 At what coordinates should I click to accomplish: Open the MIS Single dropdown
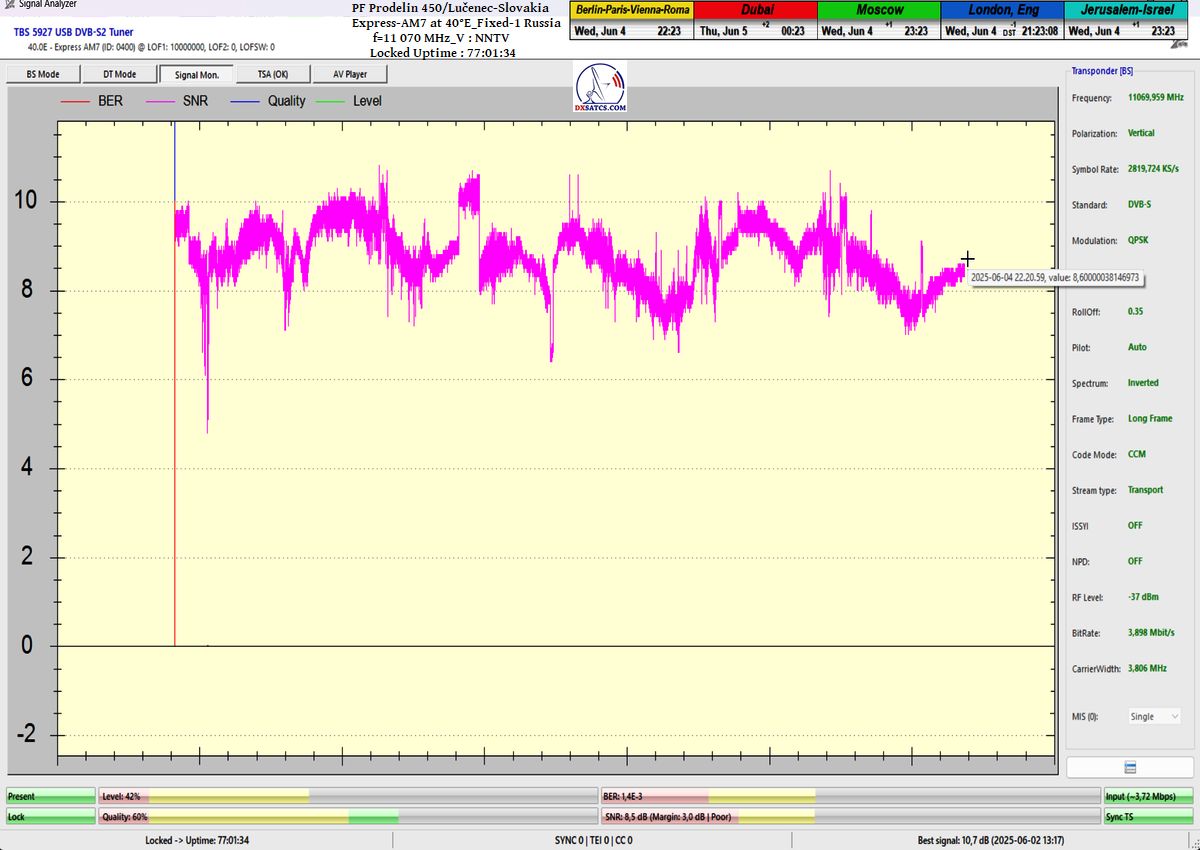click(x=1153, y=716)
